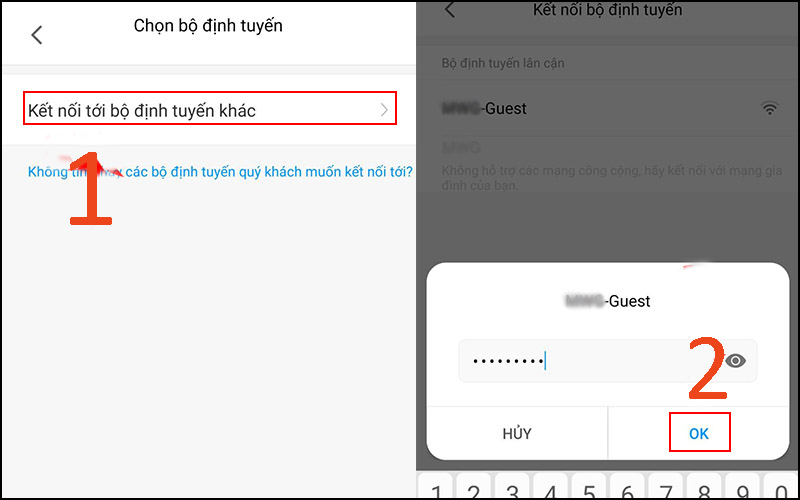Tap keyboard key 2
Viewport: 800px width, 500px height.
pyautogui.click(x=474, y=488)
